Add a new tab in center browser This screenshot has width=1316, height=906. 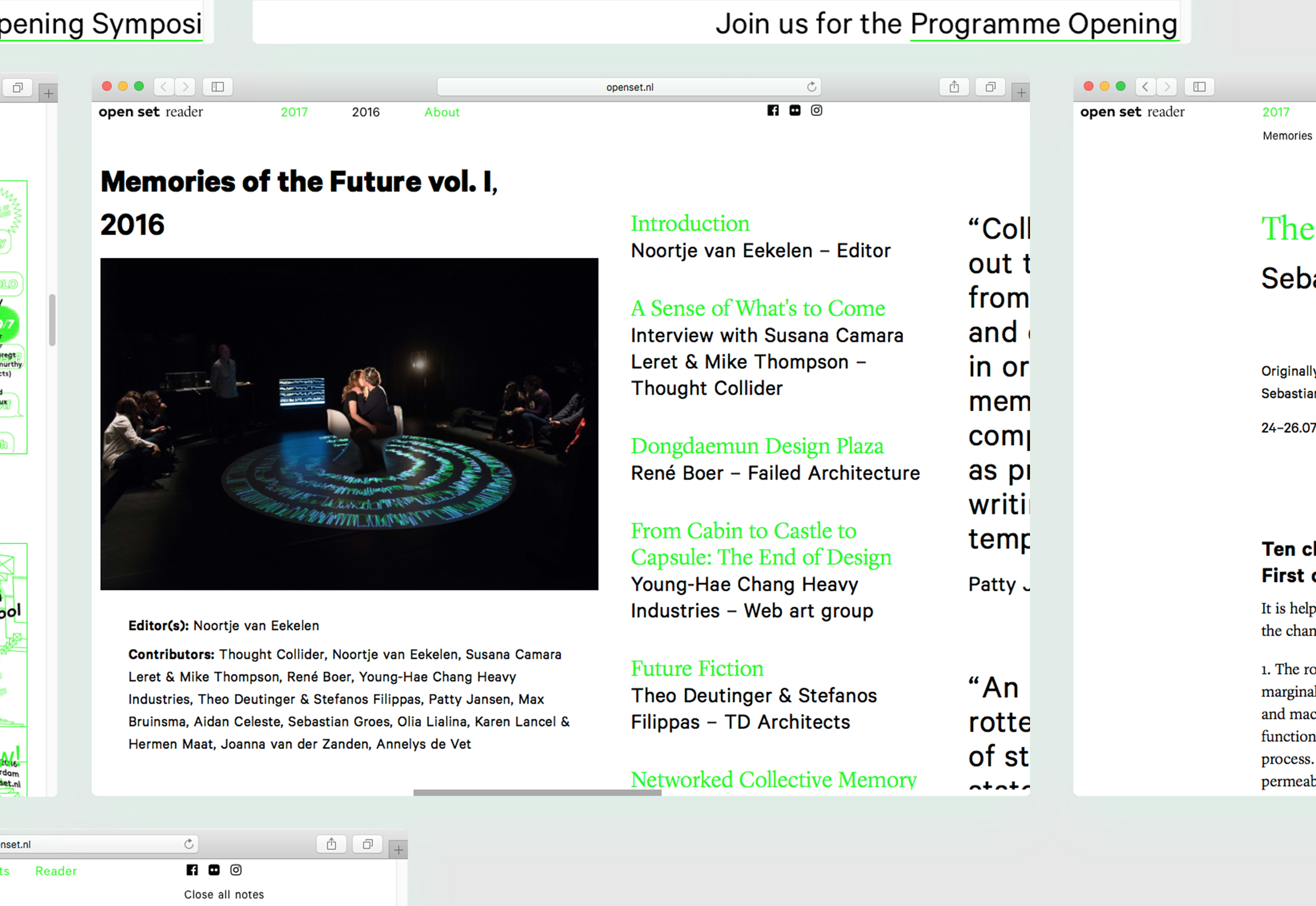(1021, 93)
